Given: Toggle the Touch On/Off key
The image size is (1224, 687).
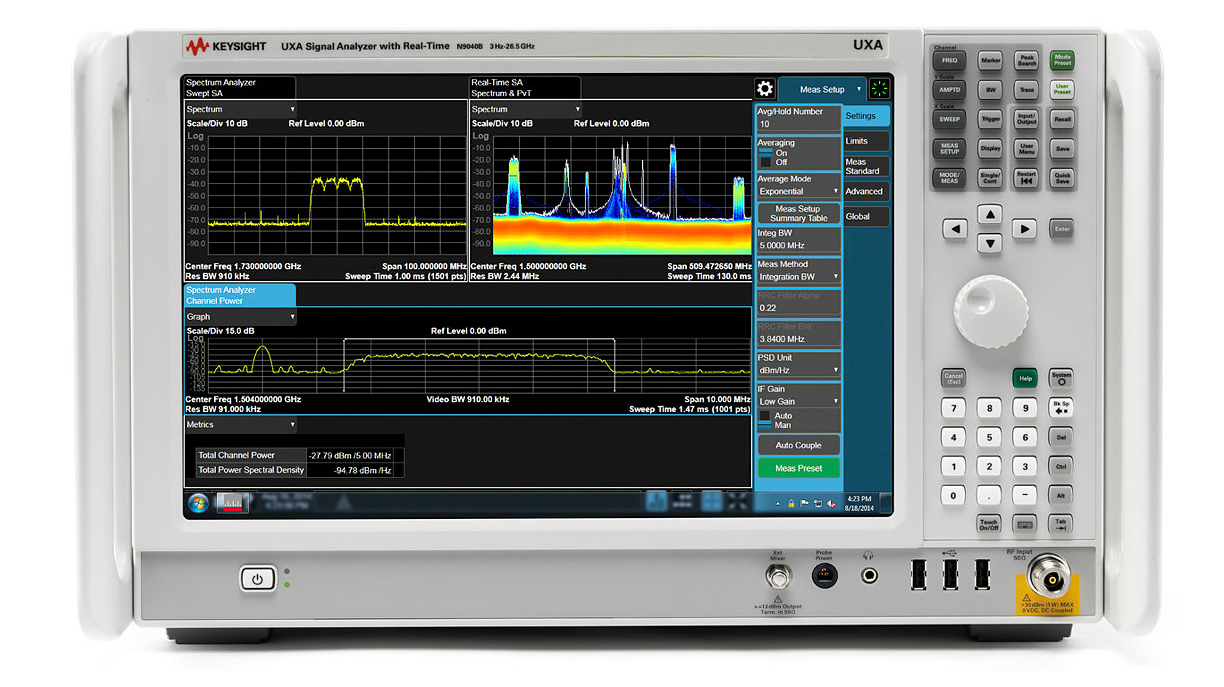Looking at the screenshot, I should (989, 523).
